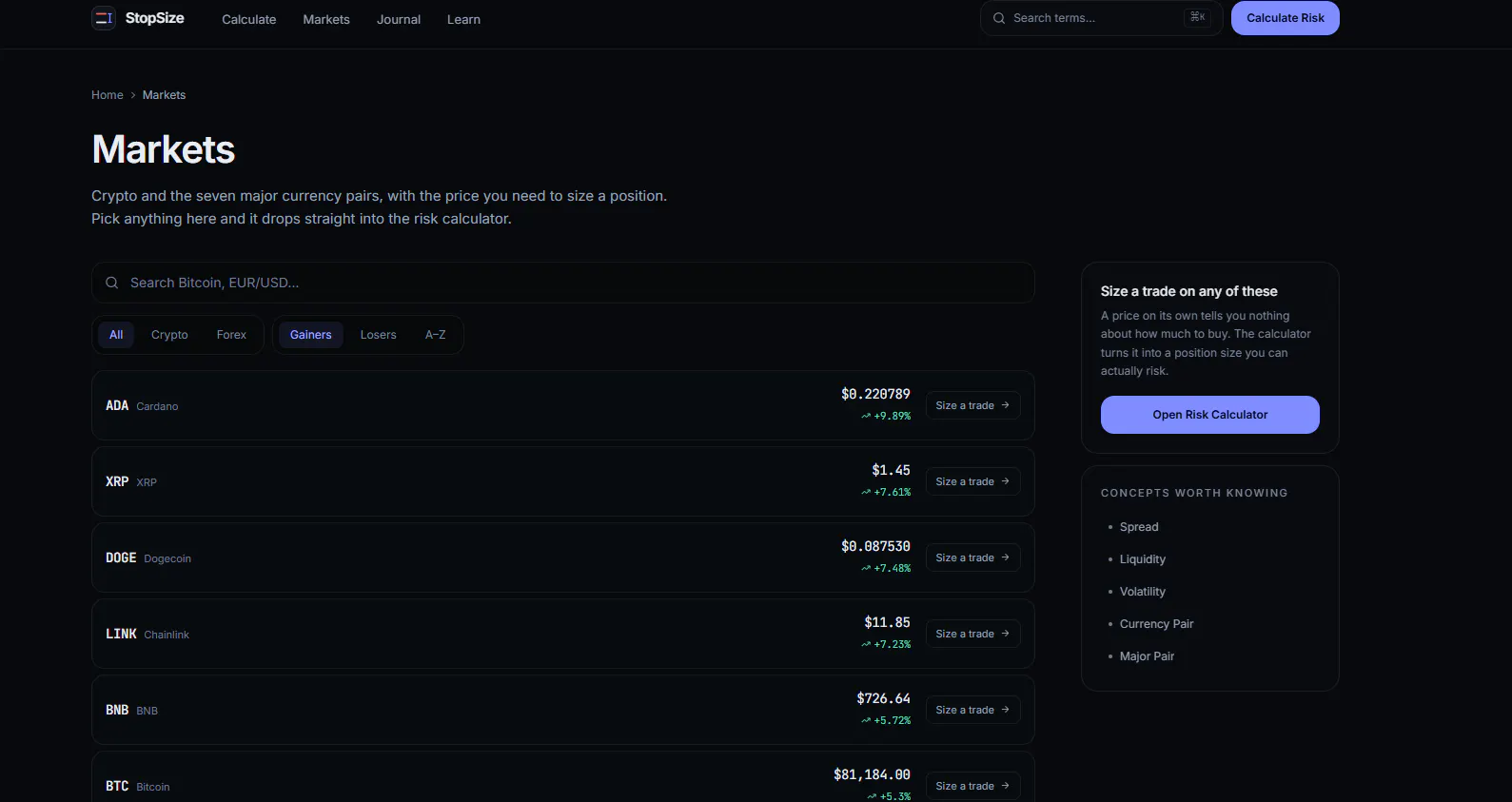This screenshot has width=1512, height=802.
Task: Select the Forex filter tab
Action: click(x=231, y=335)
